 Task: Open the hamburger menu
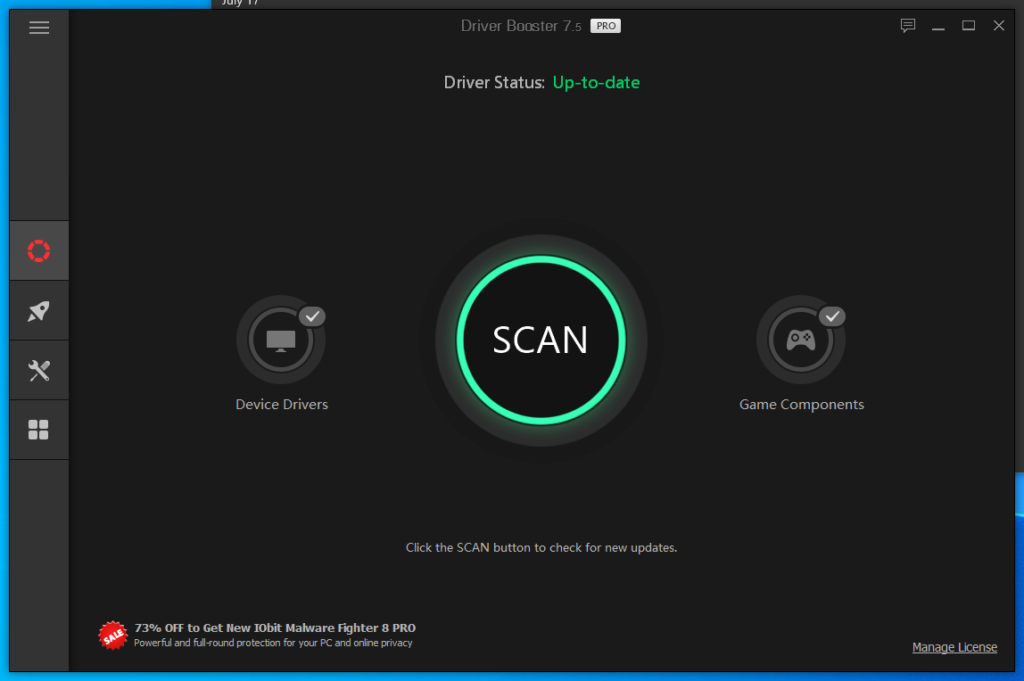(39, 27)
